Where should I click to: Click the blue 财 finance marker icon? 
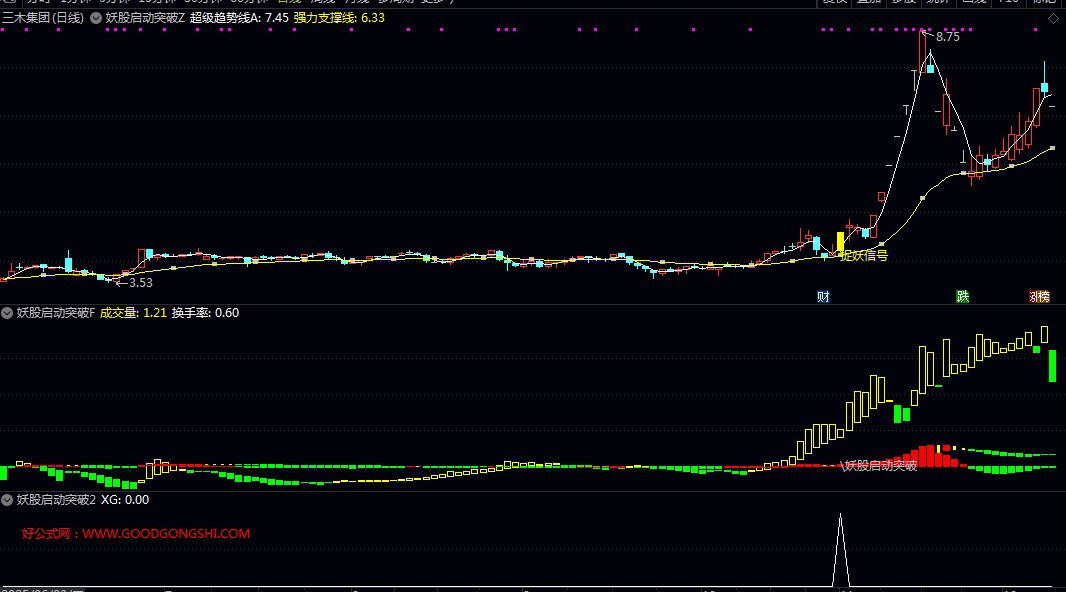coord(823,296)
